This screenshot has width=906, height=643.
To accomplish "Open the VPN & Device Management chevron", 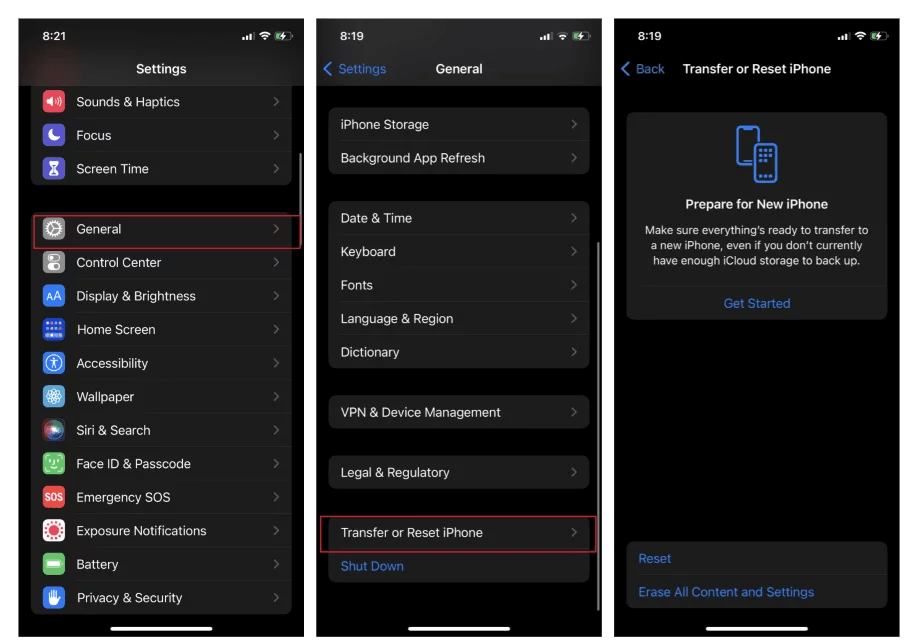I will coord(574,412).
